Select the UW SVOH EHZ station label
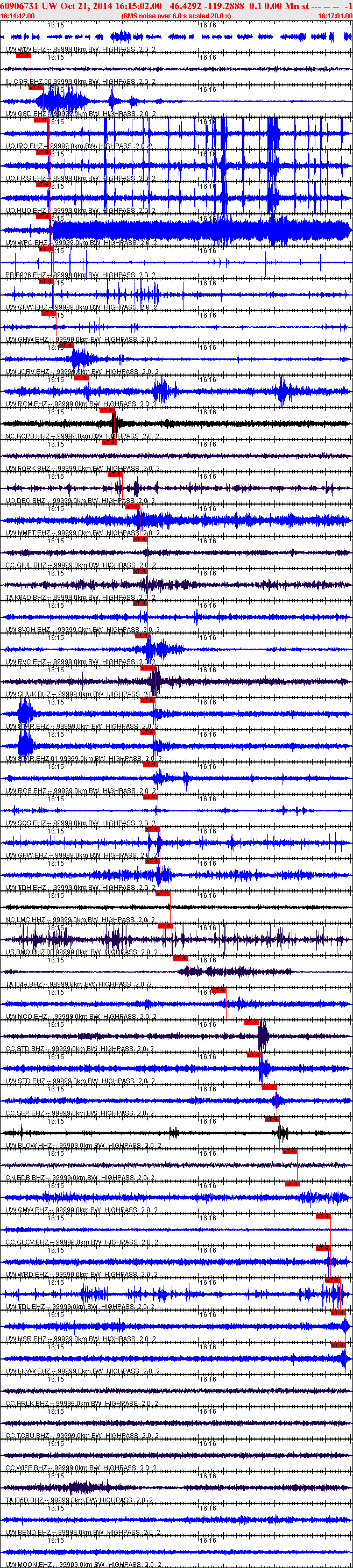353x1568 pixels. point(82,630)
